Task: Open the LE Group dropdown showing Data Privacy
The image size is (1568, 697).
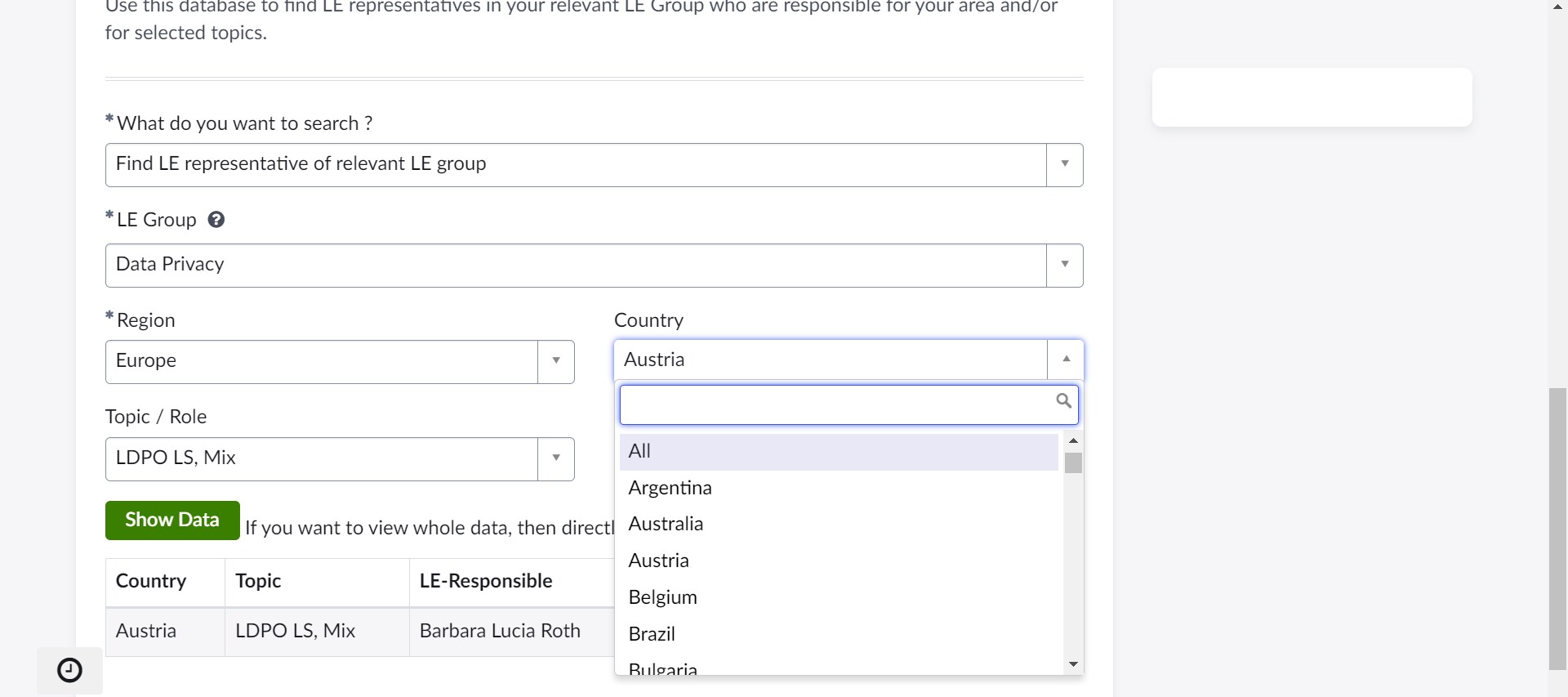Action: 594,265
